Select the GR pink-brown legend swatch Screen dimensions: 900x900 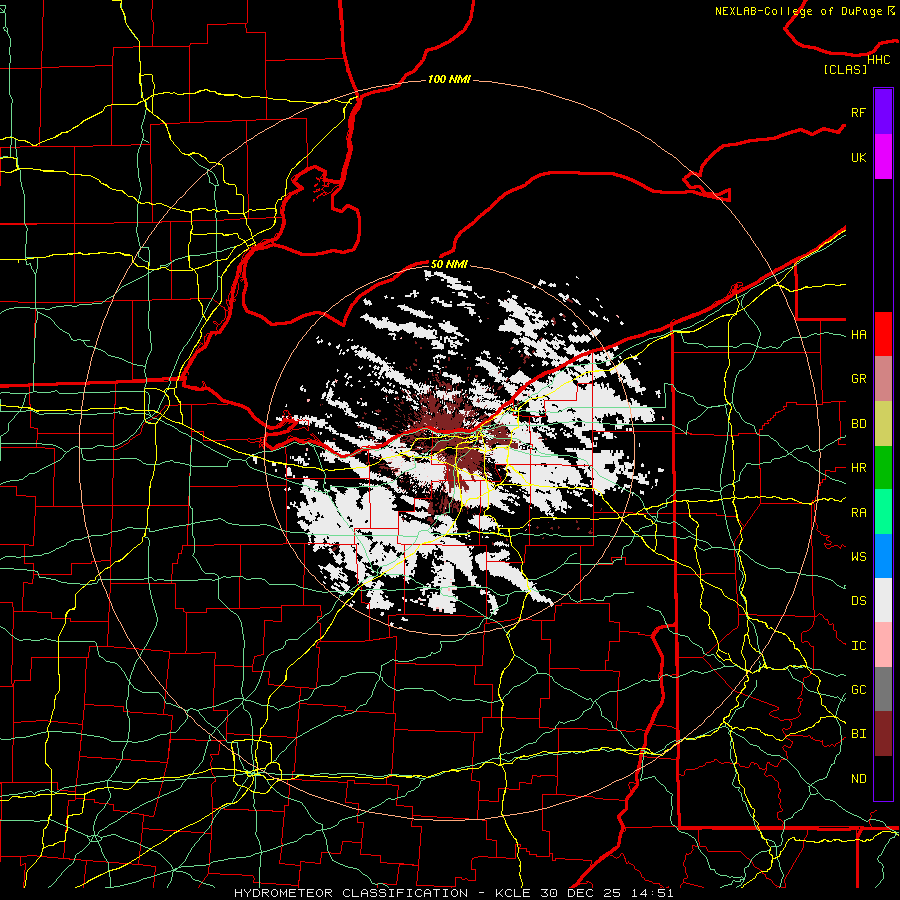pyautogui.click(x=883, y=378)
